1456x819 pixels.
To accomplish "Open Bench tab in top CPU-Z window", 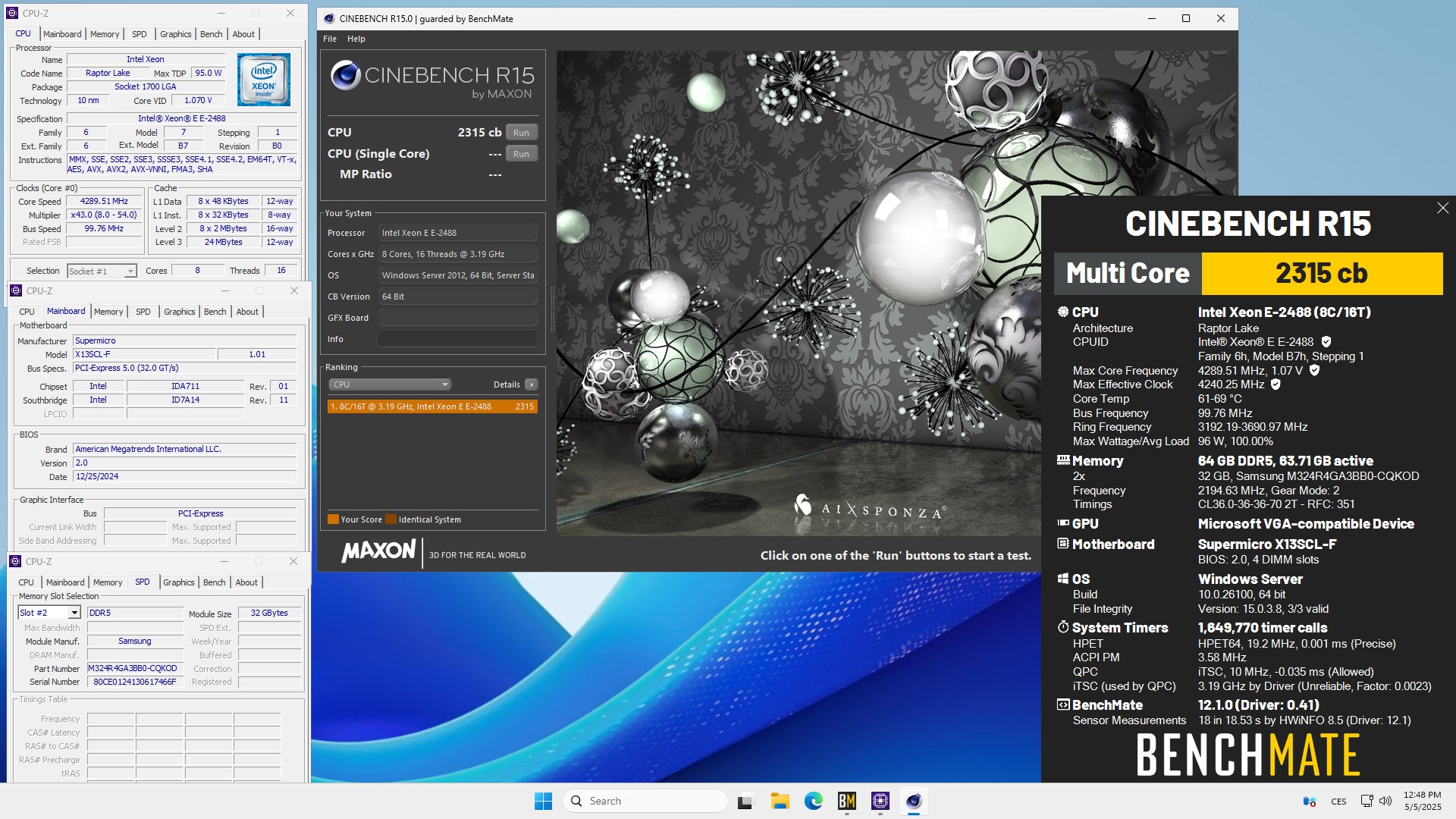I will tap(212, 34).
